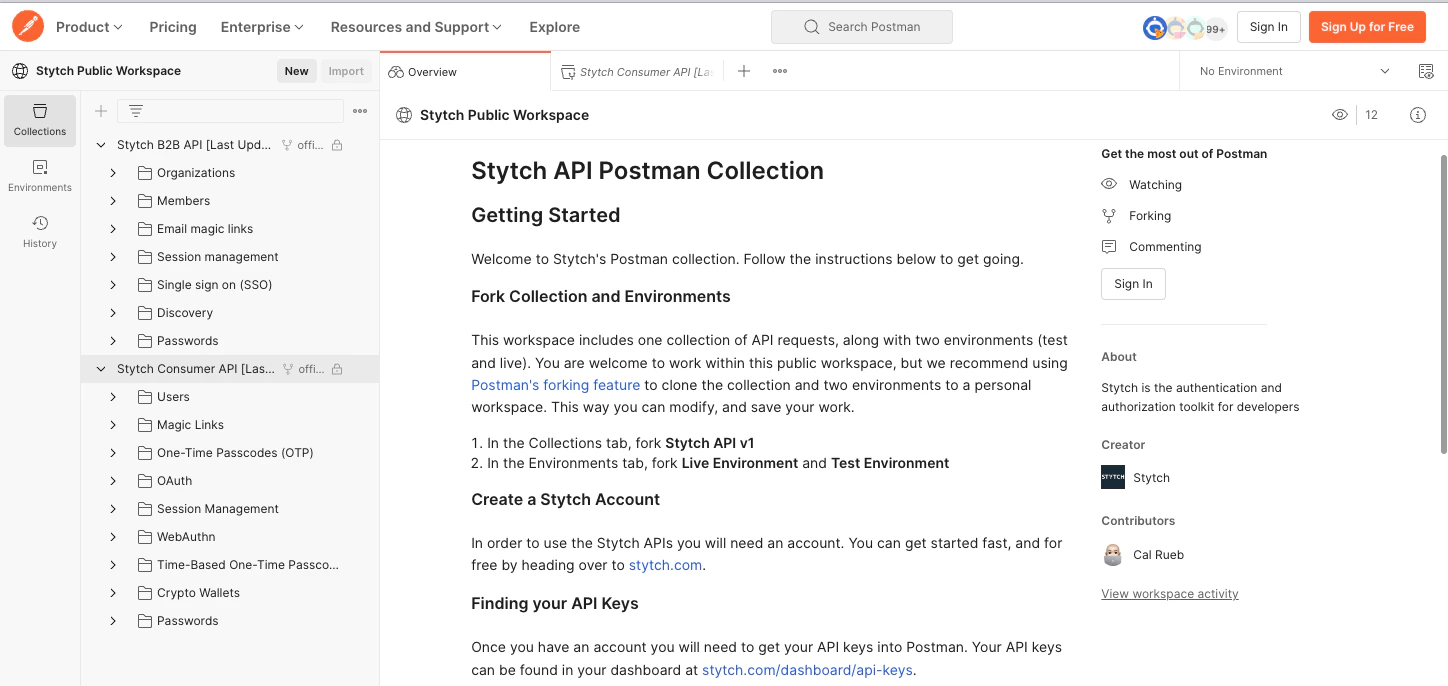Expand the OAuth folder
Image resolution: width=1448 pixels, height=686 pixels.
click(113, 481)
